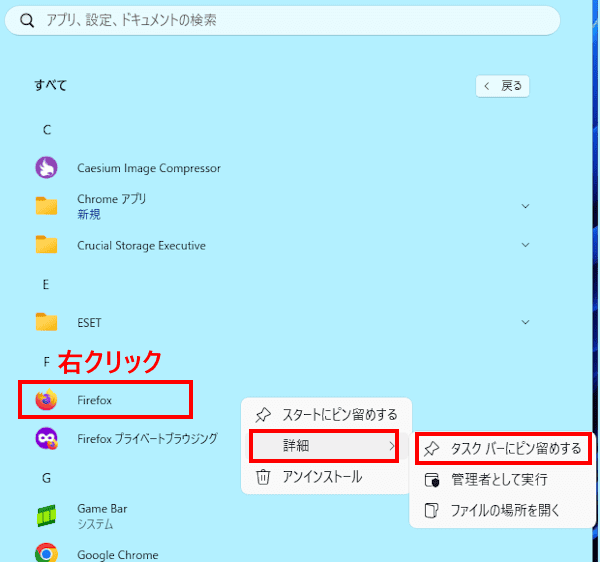
Task: Click the letter G section header
Action: tap(46, 478)
